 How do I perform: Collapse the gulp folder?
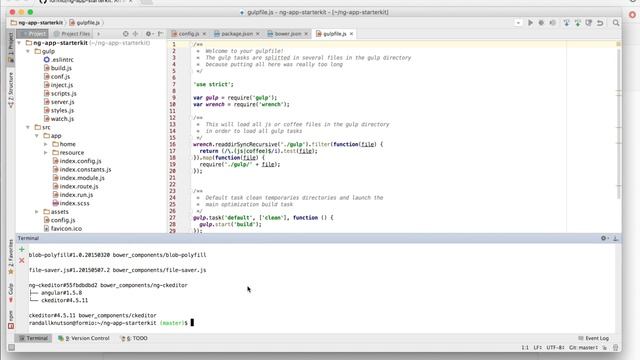(x=28, y=51)
